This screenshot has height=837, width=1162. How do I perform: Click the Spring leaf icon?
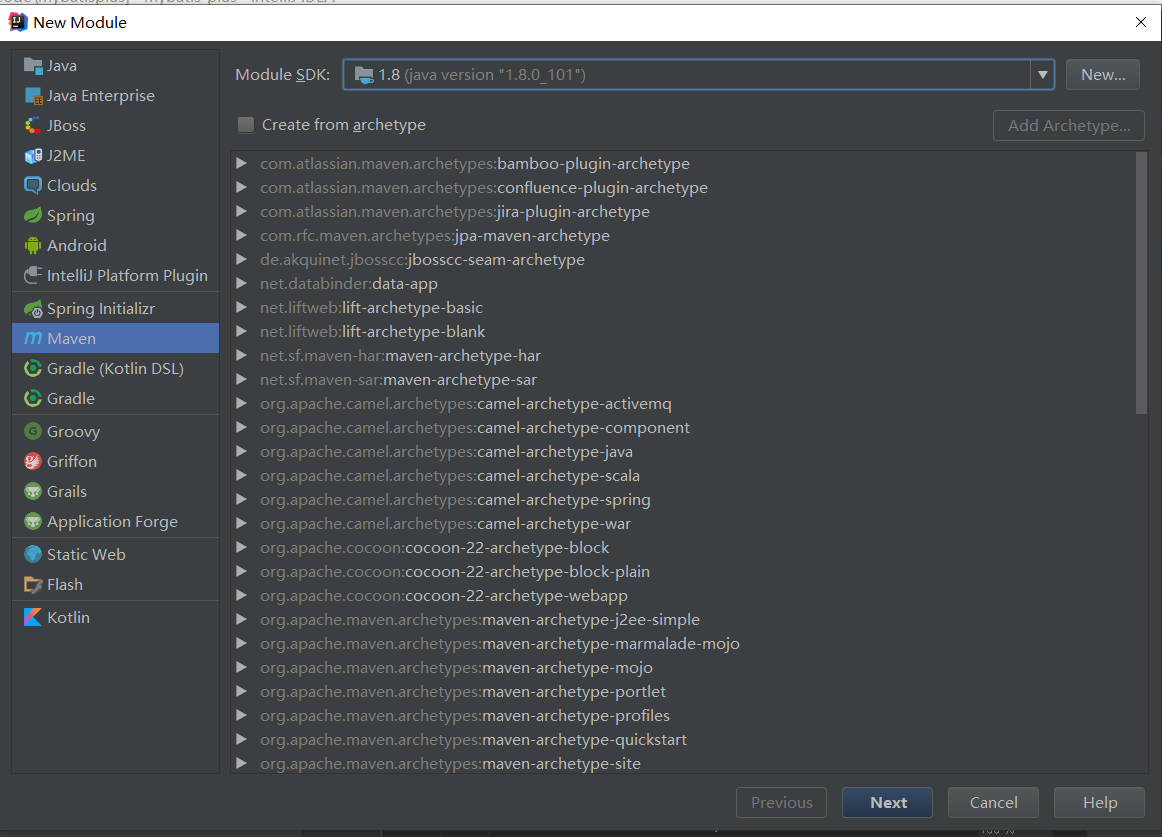tap(33, 216)
